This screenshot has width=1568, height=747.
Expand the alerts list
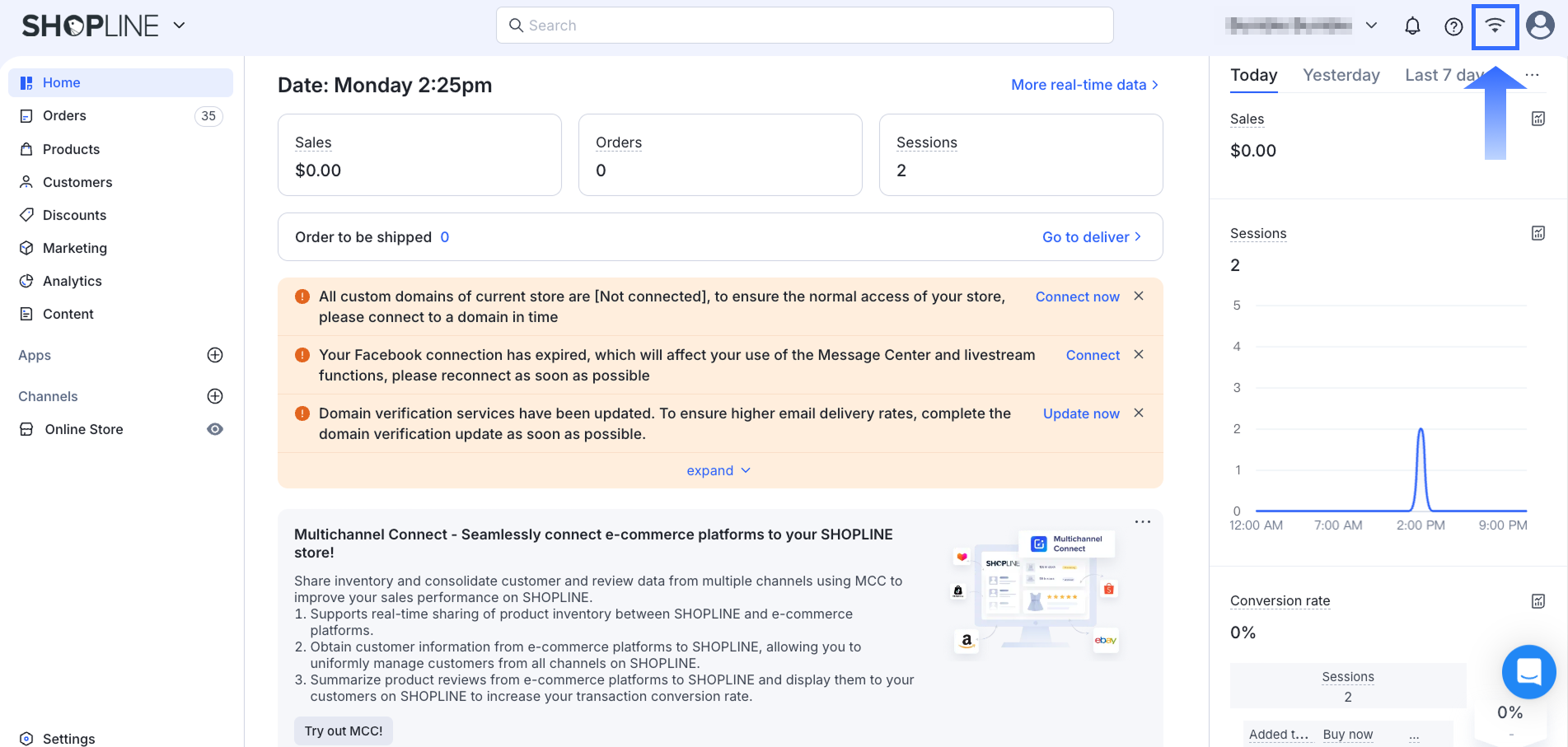718,470
